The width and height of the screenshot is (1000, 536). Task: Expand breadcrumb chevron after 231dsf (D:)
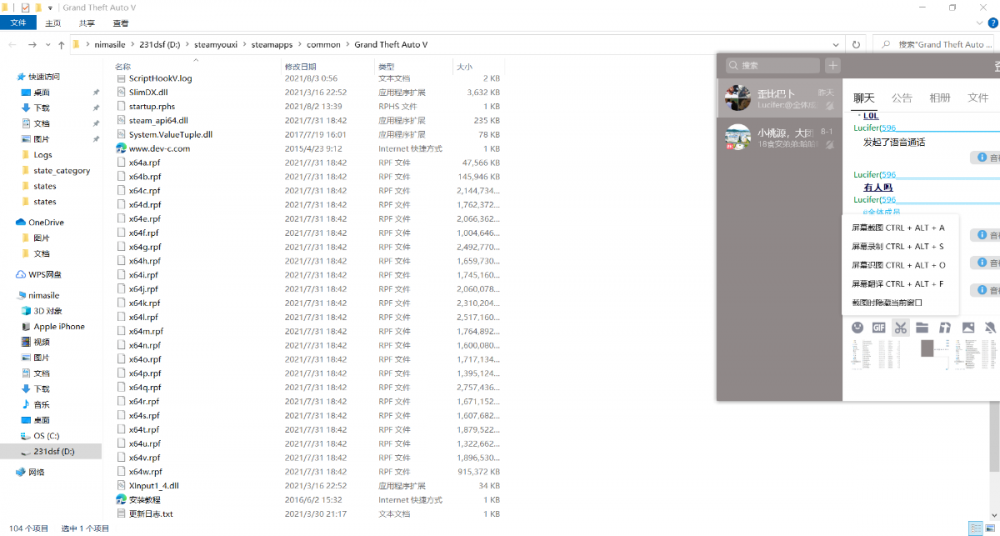tap(188, 45)
